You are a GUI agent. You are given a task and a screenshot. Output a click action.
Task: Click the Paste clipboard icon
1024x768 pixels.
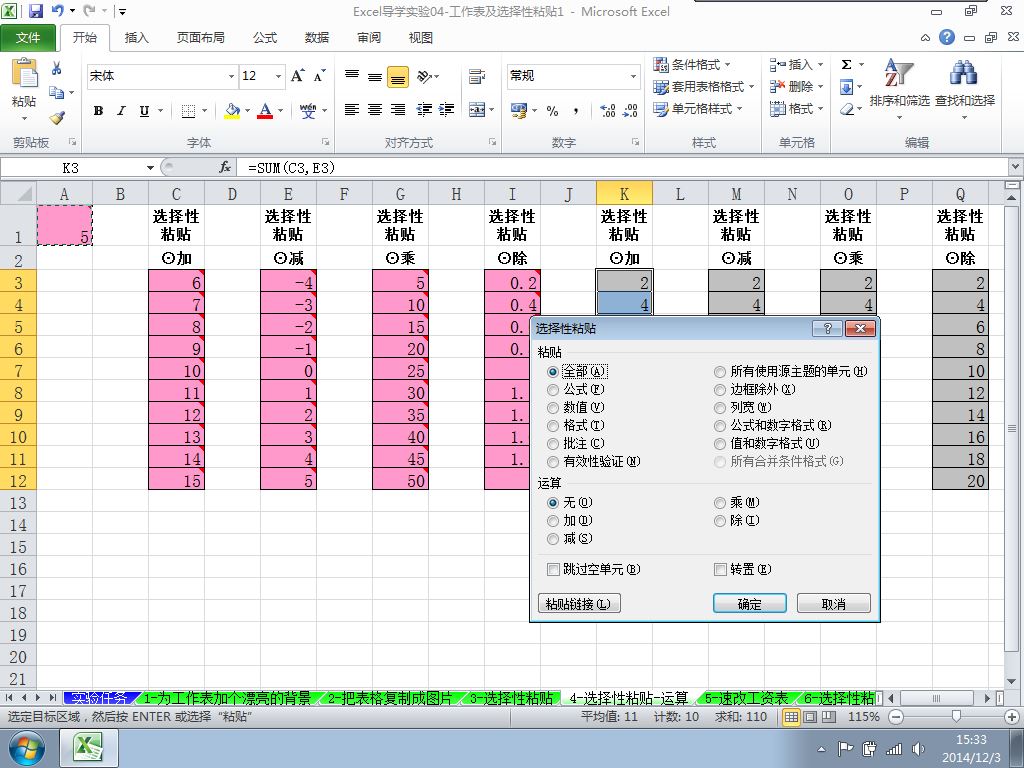(x=24, y=73)
